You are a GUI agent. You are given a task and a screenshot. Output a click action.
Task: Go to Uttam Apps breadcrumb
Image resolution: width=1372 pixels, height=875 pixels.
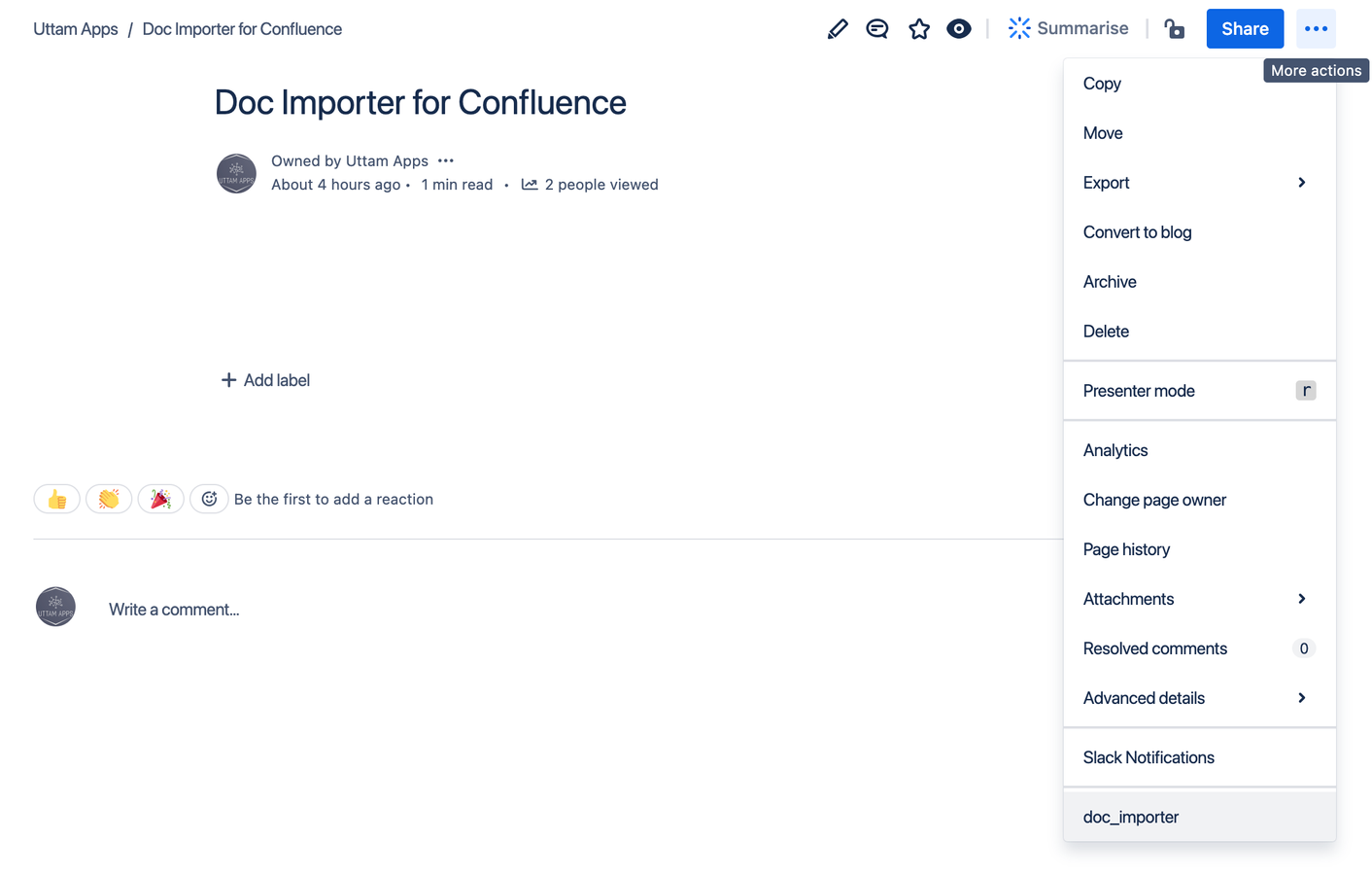(x=76, y=29)
